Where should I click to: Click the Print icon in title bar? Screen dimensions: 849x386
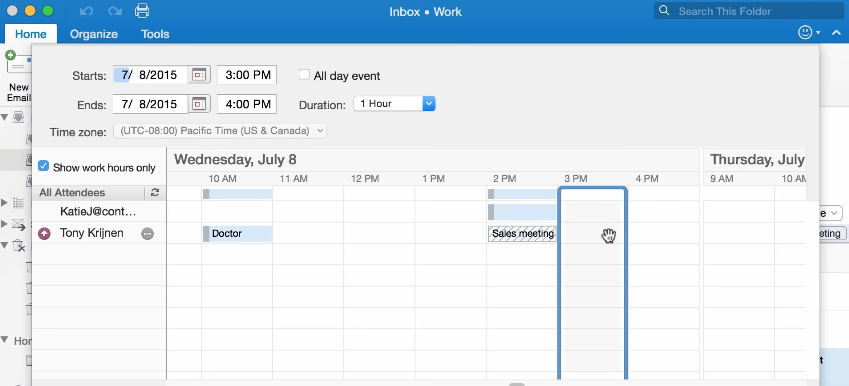pos(142,11)
